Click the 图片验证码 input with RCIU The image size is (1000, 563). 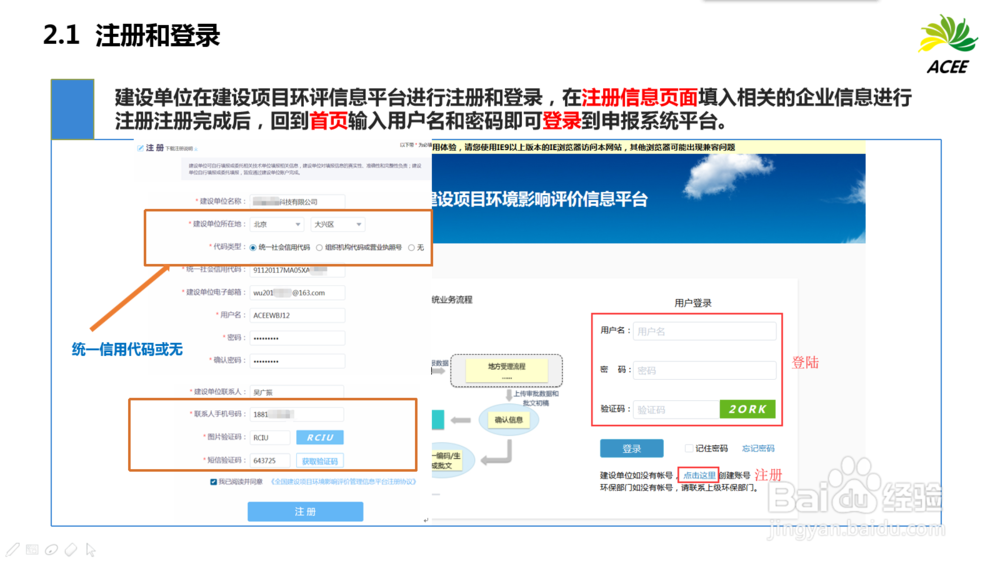coord(270,437)
